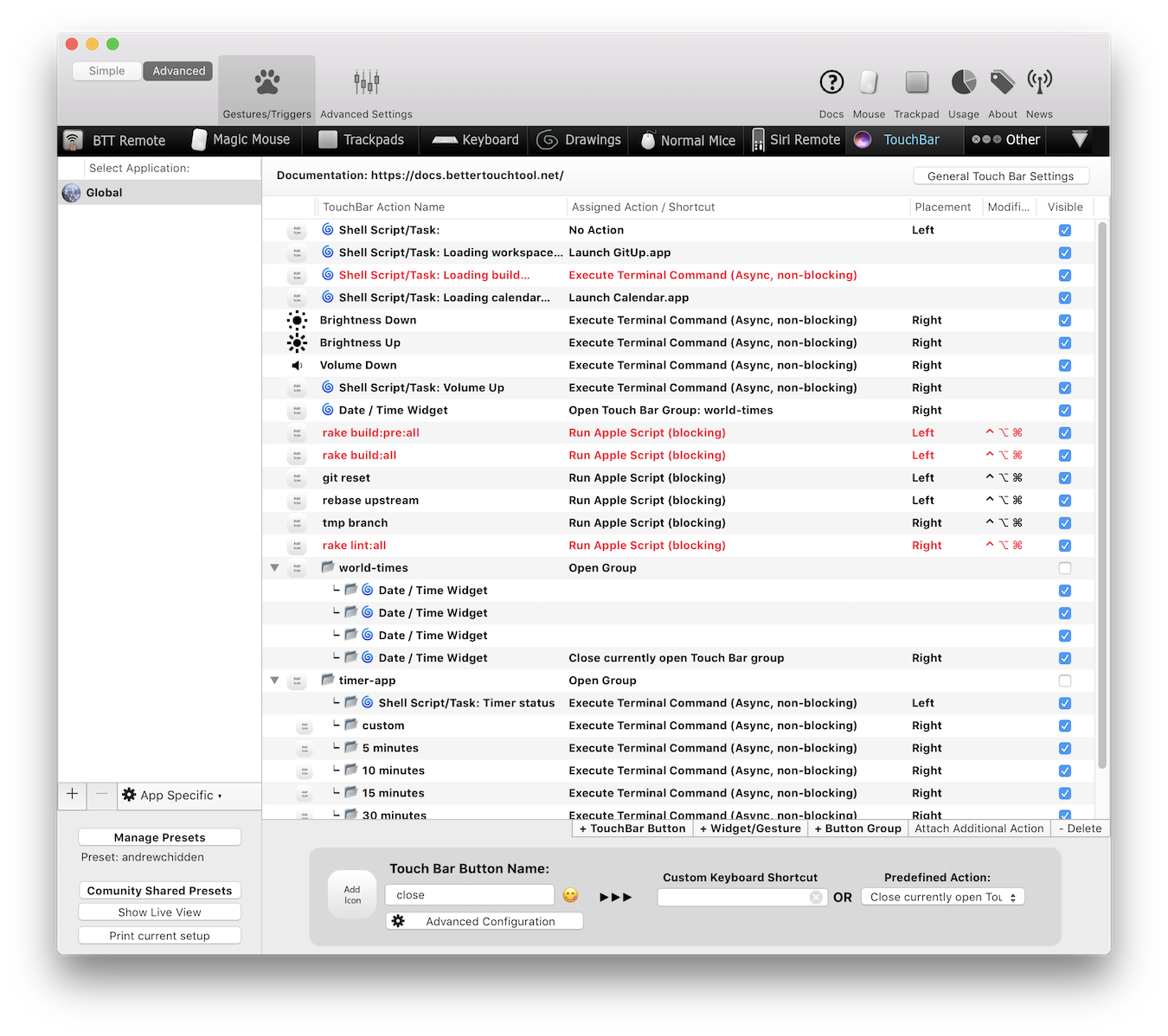The width and height of the screenshot is (1168, 1036).
Task: Open the About tag icon
Action: [x=1003, y=82]
